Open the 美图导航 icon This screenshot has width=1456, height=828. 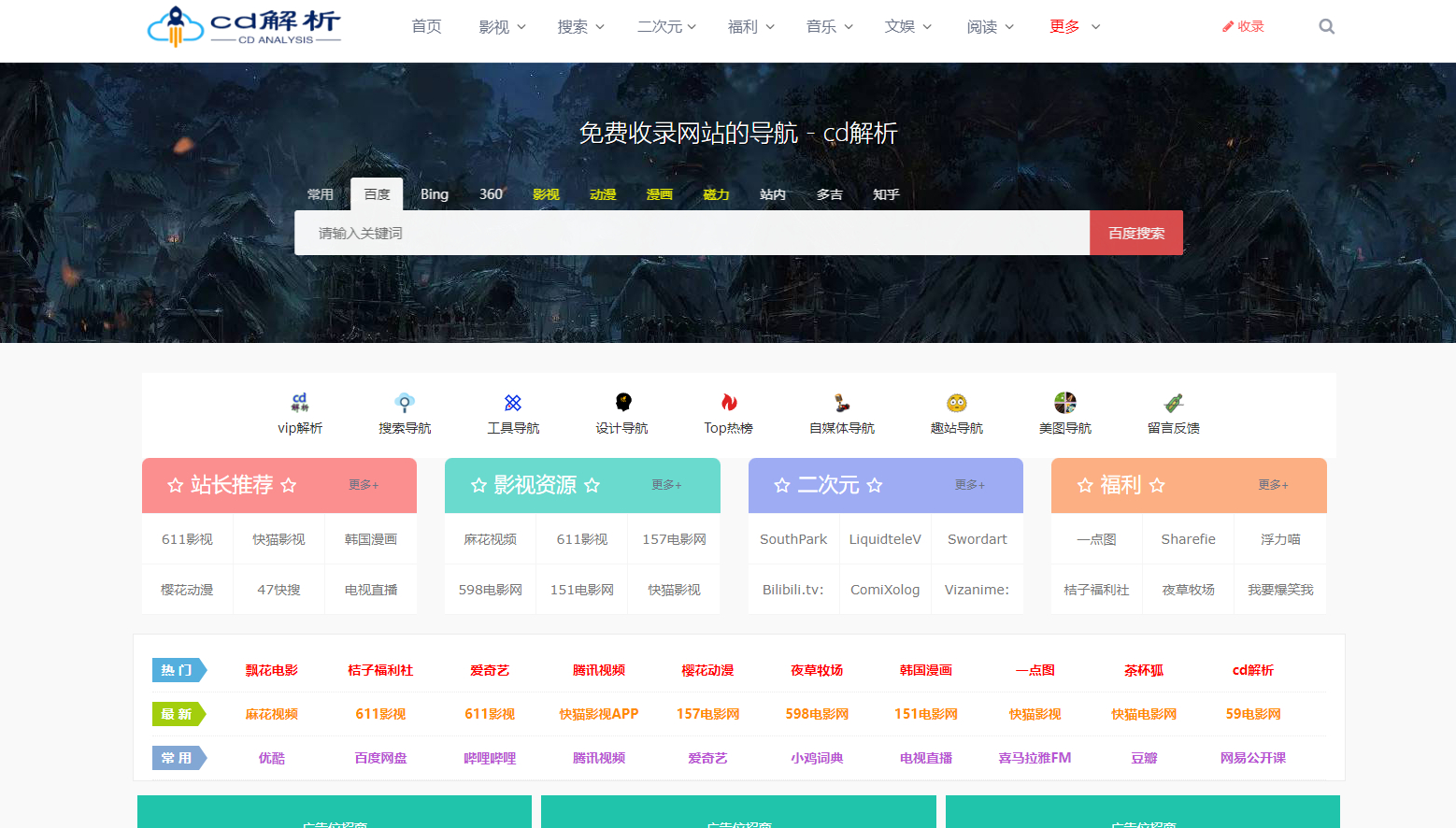1065,403
